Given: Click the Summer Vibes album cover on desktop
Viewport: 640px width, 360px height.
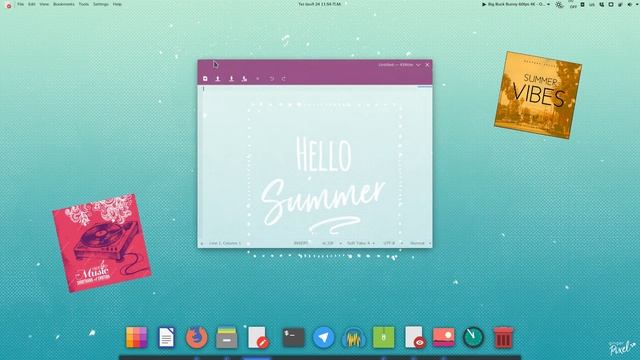Looking at the screenshot, I should point(538,95).
